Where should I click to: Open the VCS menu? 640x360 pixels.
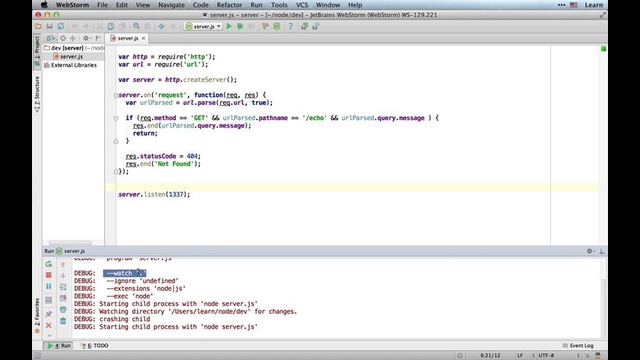coord(302,5)
